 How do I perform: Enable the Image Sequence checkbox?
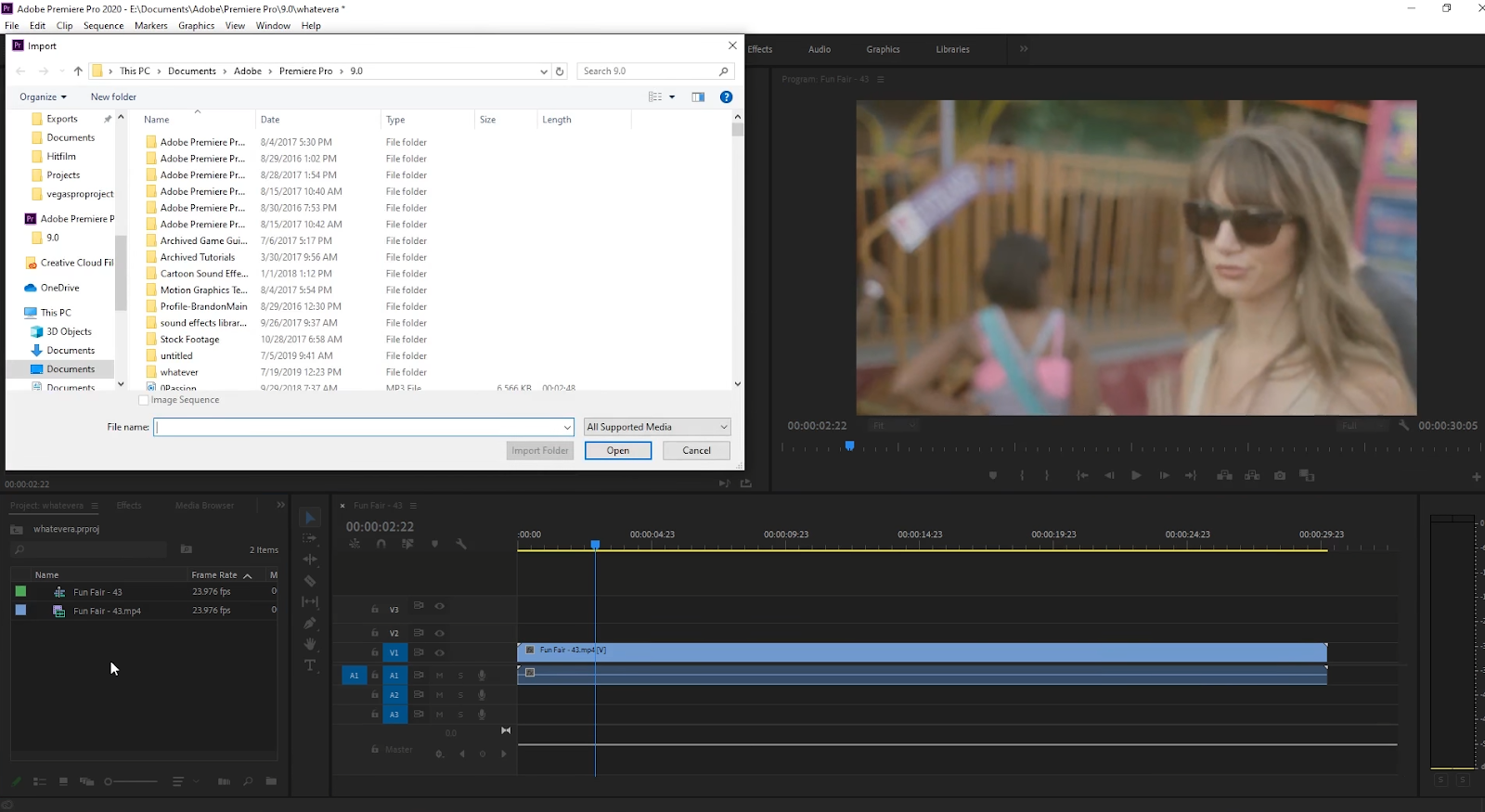click(144, 400)
